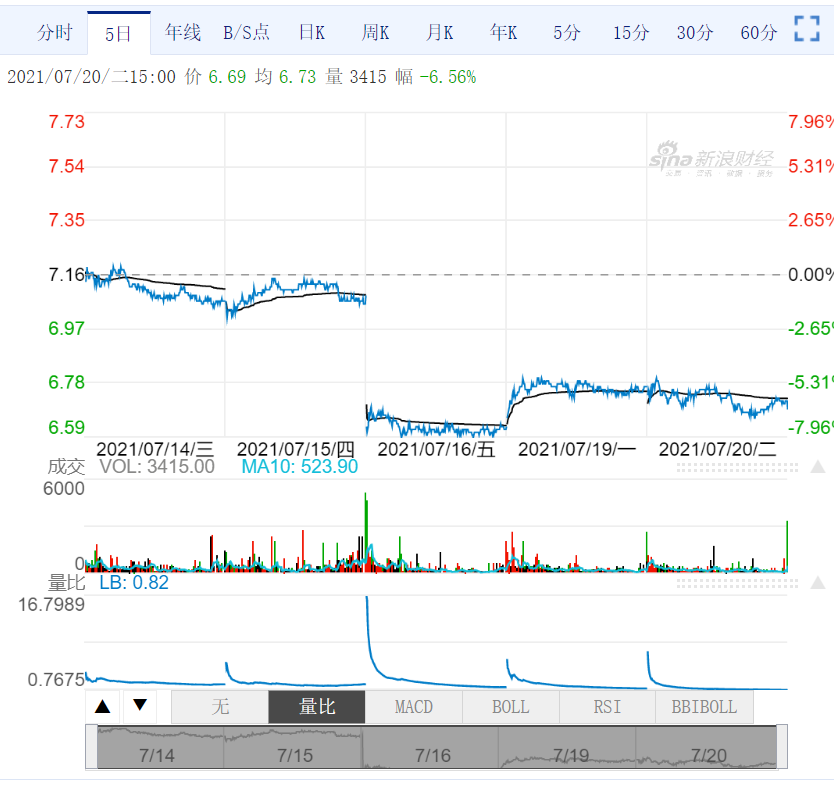Switch to BBIBOLL indicator
The image size is (834, 790).
click(x=704, y=707)
